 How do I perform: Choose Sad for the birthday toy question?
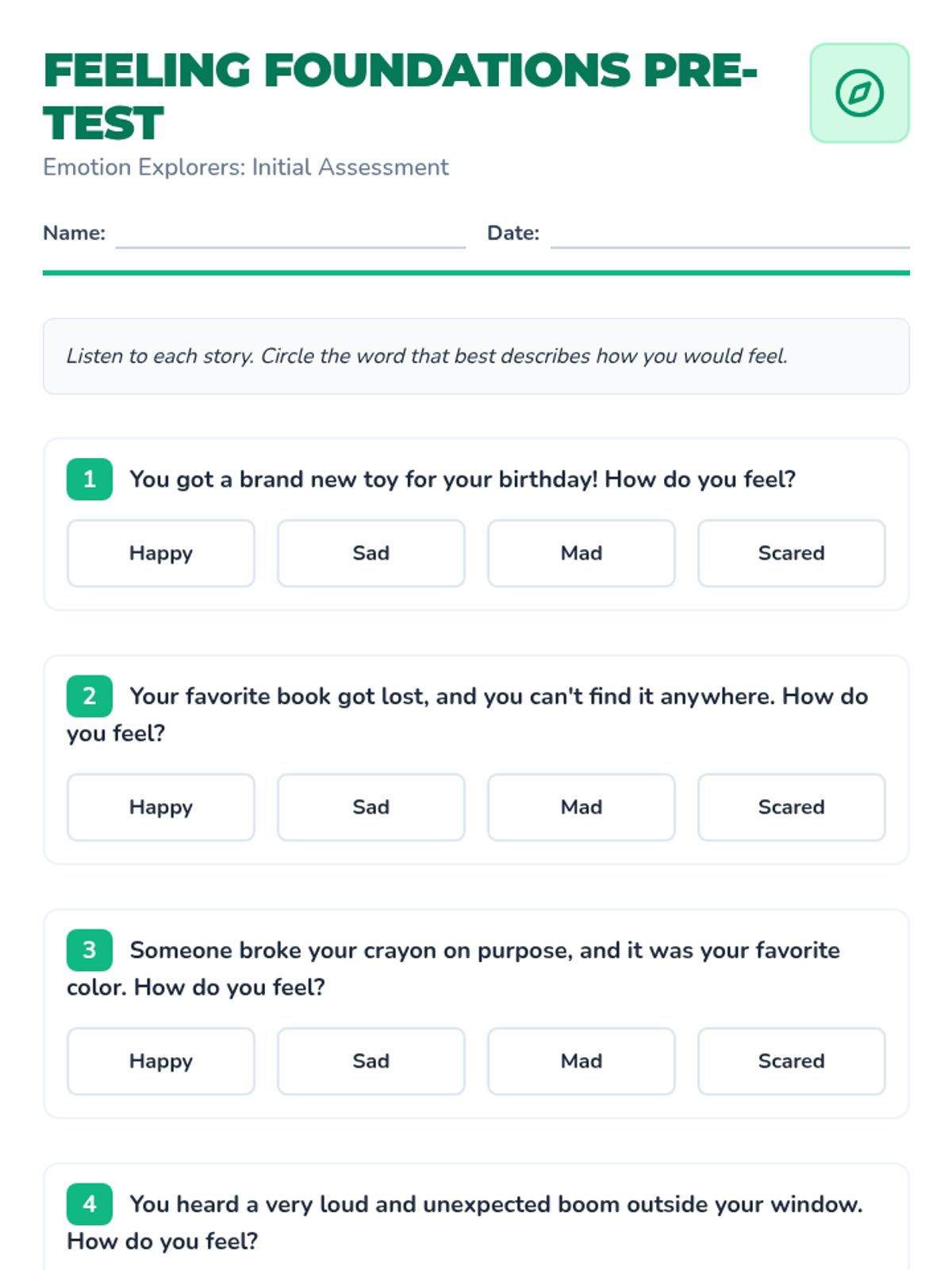click(x=370, y=553)
